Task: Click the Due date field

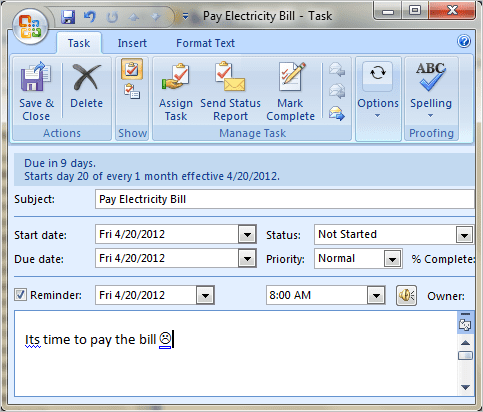Action: click(x=167, y=258)
